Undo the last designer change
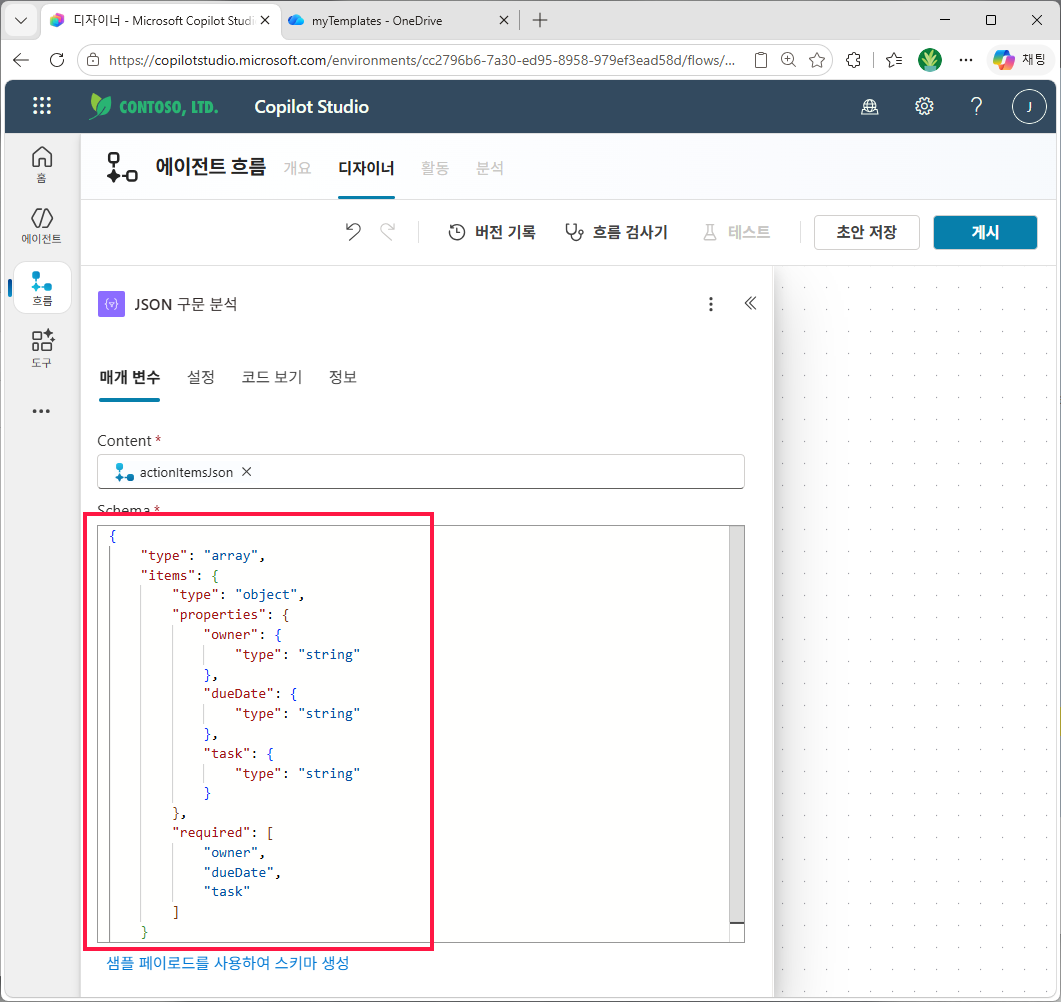Image resolution: width=1061 pixels, height=1002 pixels. click(353, 232)
